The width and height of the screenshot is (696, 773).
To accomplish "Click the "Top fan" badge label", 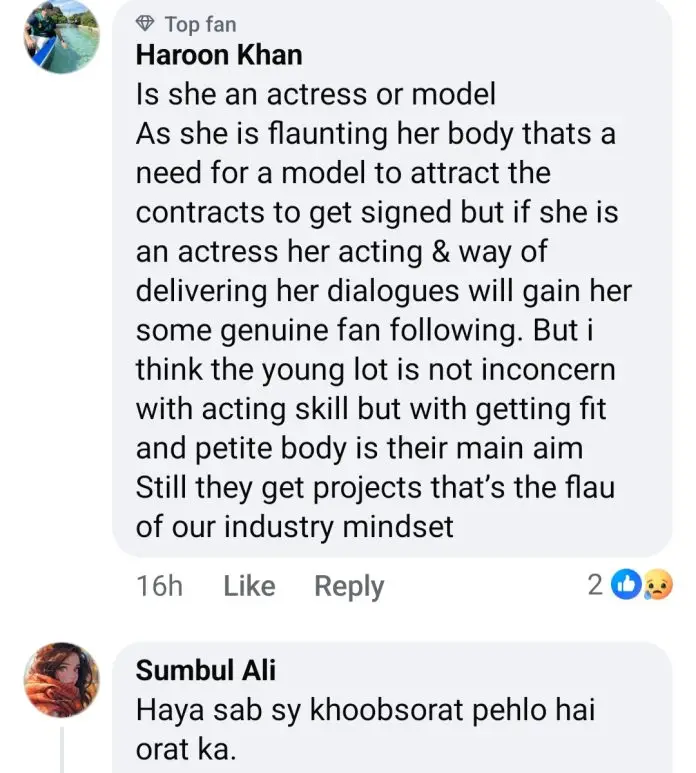I will (200, 24).
